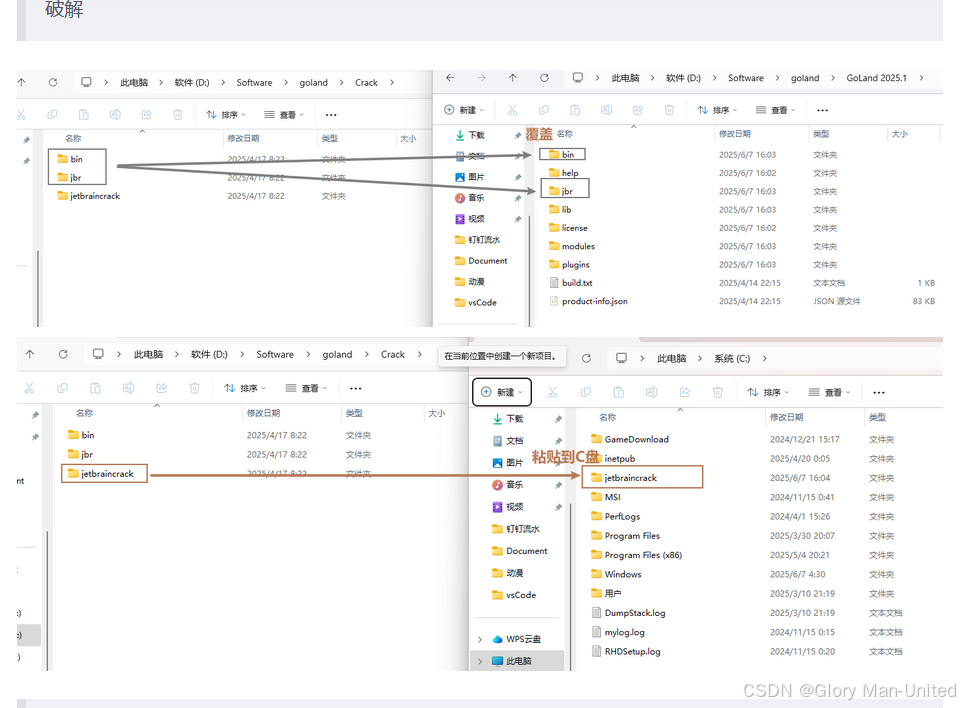Image resolution: width=960 pixels, height=708 pixels.
Task: Open the 查看 view dropdown in the upper Crack window
Action: (284, 115)
